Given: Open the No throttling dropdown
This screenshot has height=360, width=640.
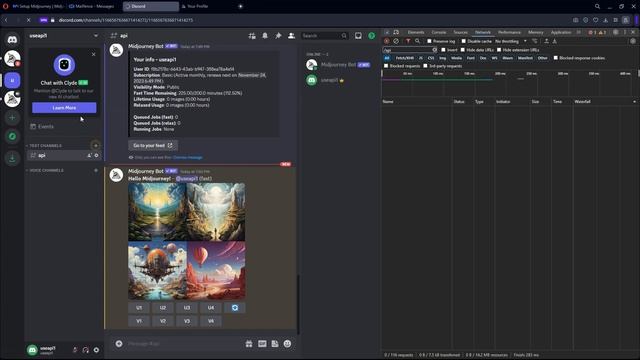Looking at the screenshot, I should [x=511, y=41].
